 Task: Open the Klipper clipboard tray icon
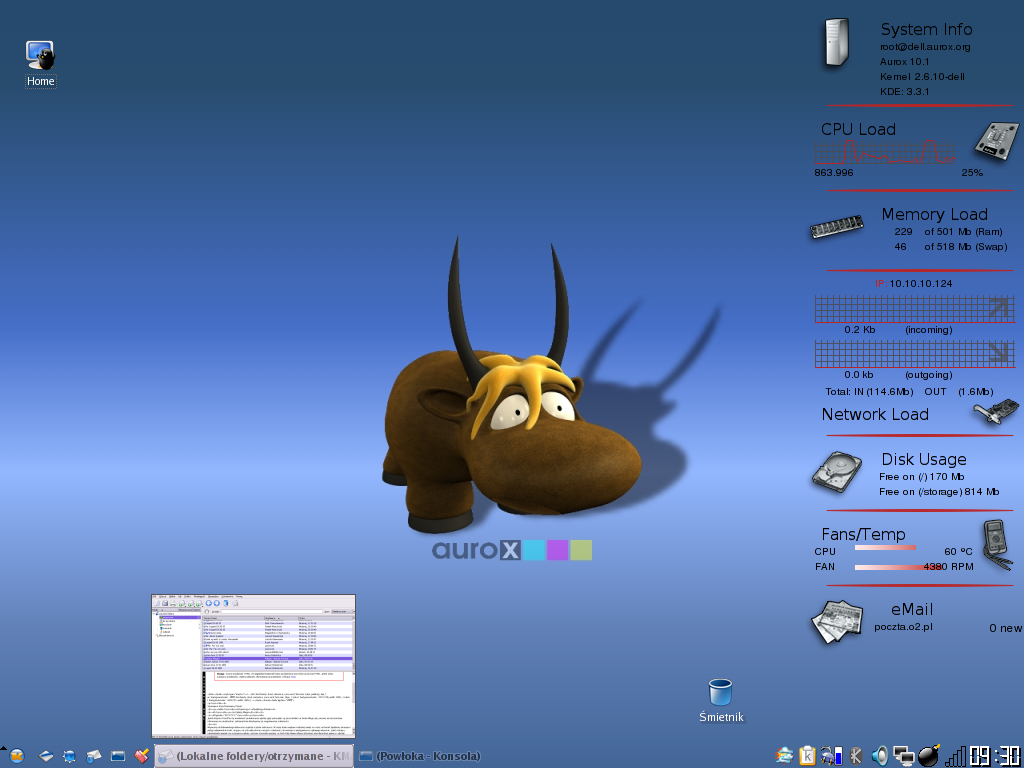(x=807, y=756)
